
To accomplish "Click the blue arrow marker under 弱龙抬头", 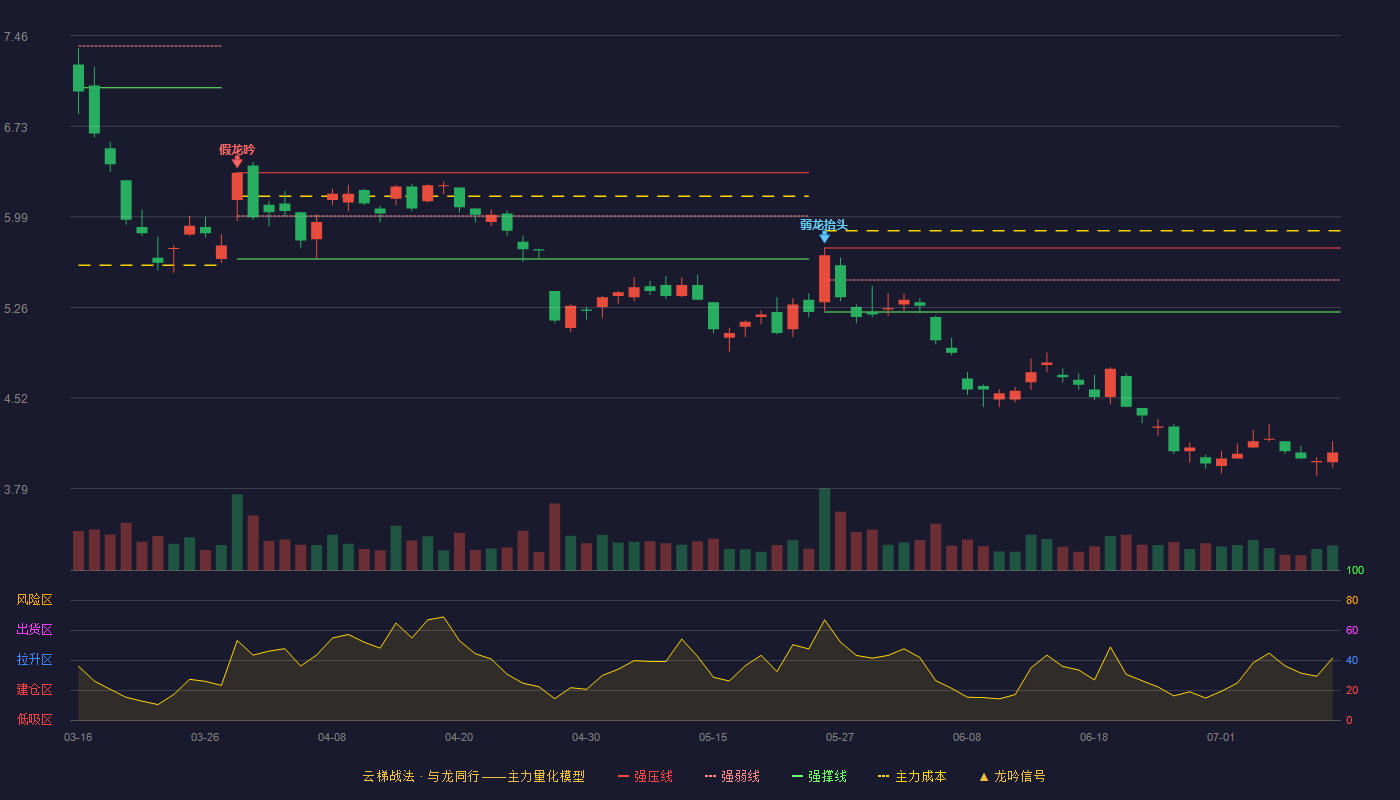I will [x=824, y=237].
